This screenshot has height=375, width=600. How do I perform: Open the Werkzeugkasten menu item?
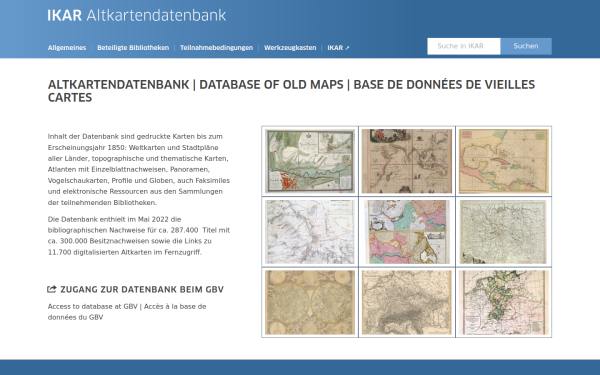290,48
